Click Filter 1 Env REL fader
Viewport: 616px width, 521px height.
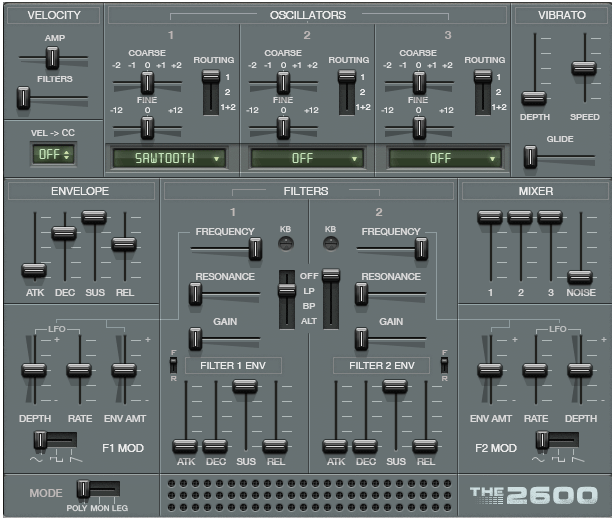click(x=275, y=446)
